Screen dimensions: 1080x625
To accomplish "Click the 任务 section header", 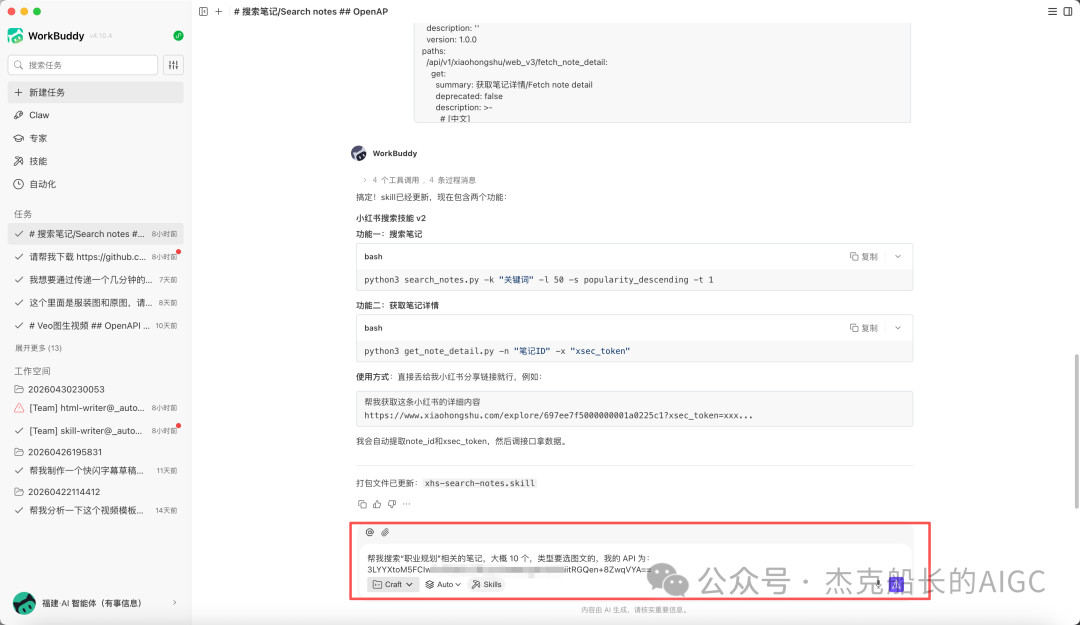I will (x=23, y=214).
